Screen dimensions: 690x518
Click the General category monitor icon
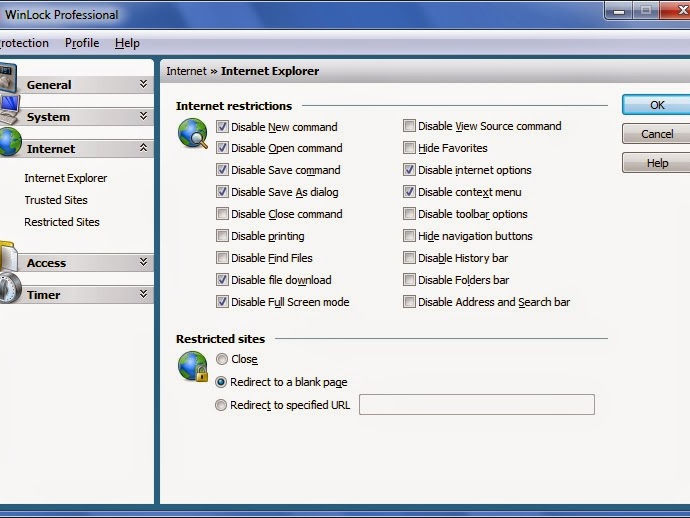(8, 77)
